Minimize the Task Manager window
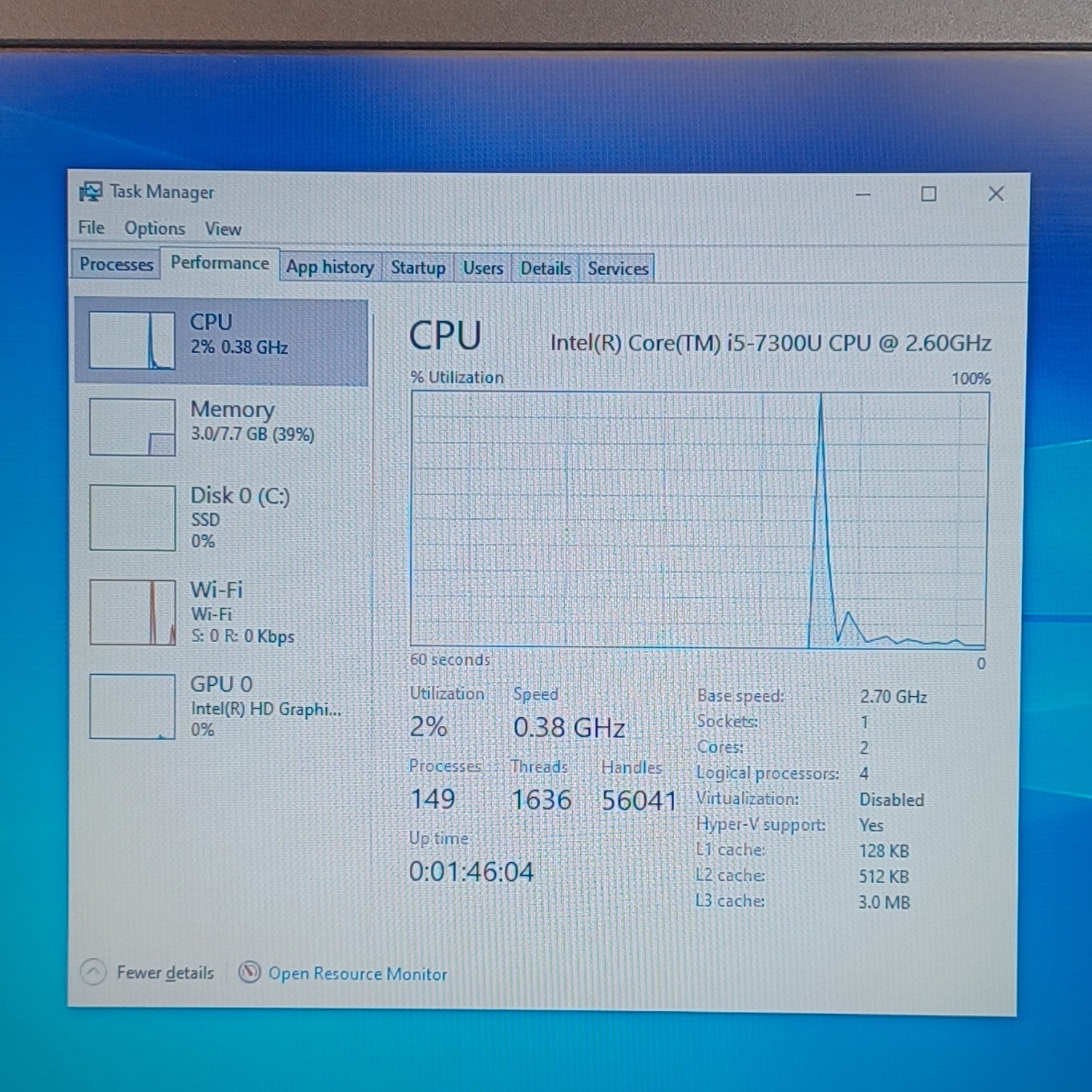The image size is (1092, 1092). (863, 194)
